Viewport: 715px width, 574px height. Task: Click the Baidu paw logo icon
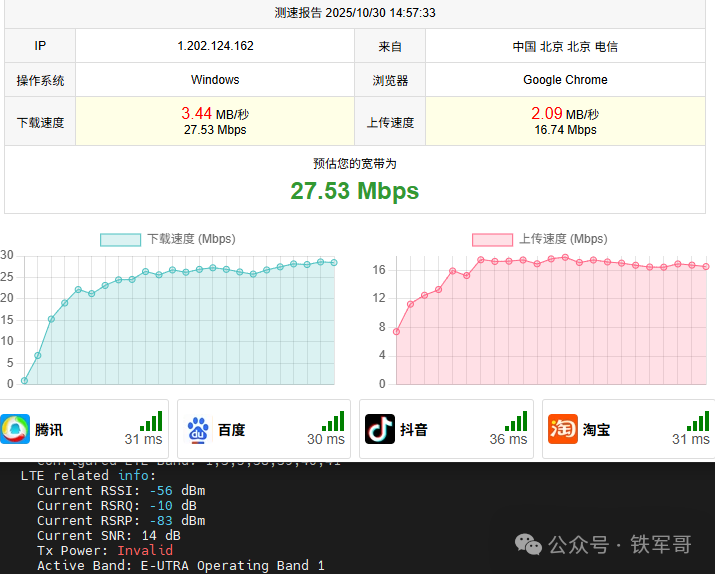(198, 429)
